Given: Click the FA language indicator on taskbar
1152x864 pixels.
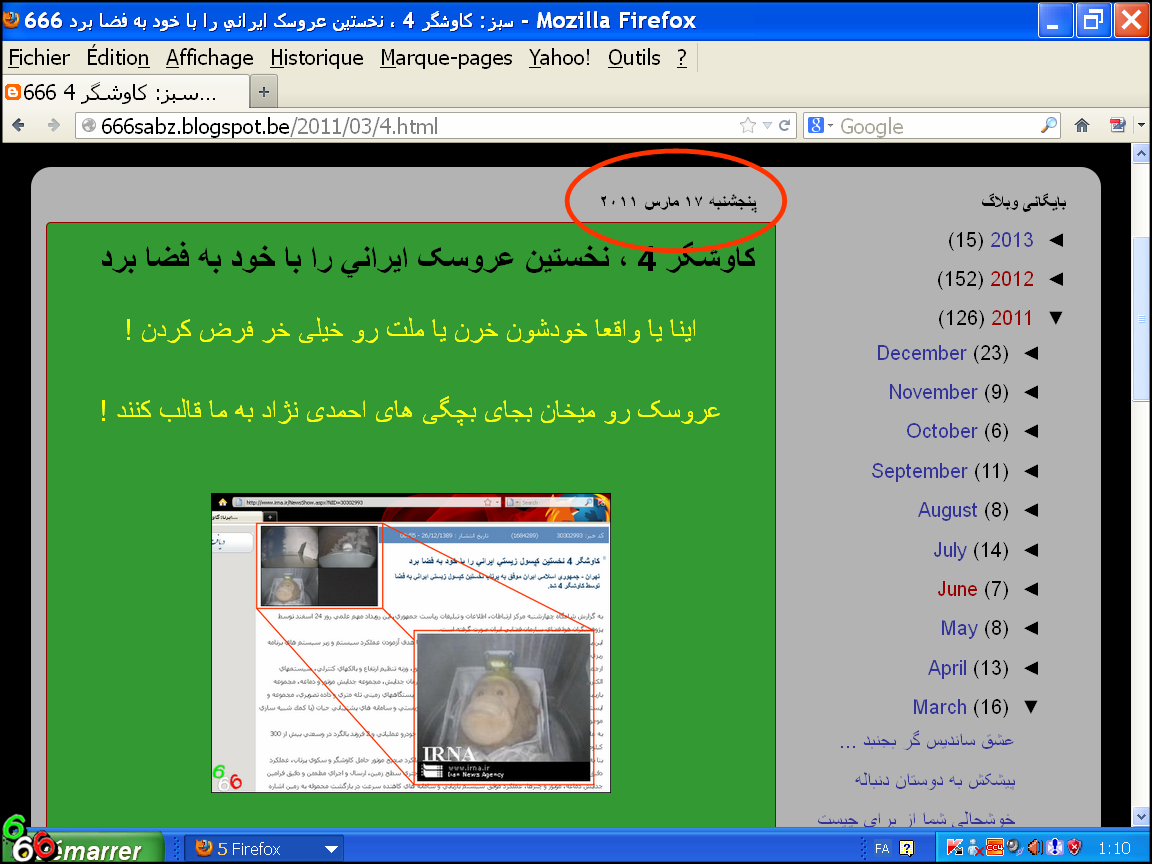Looking at the screenshot, I should (881, 847).
